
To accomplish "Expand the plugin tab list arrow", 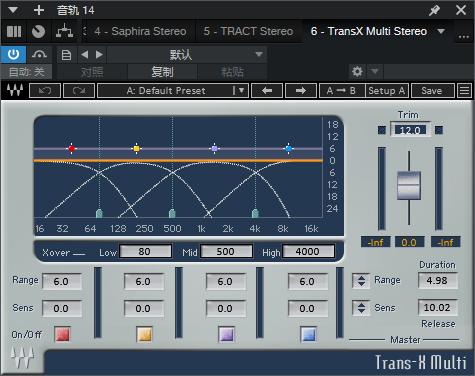I will coord(441,31).
